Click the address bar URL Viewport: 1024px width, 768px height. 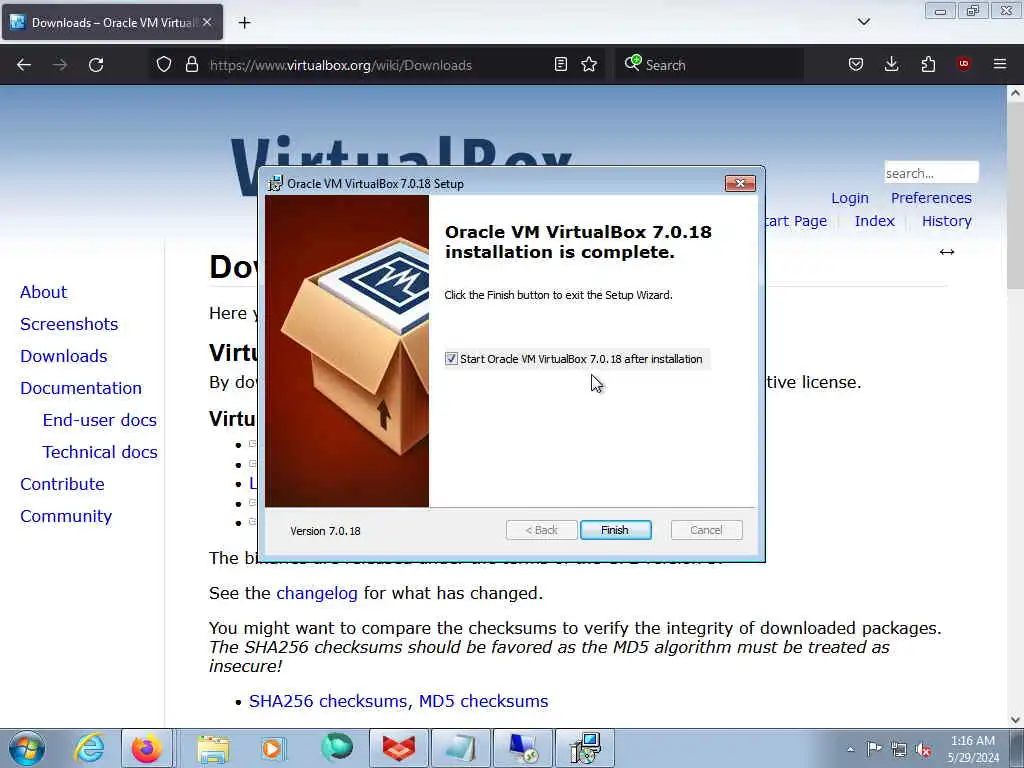pyautogui.click(x=340, y=65)
